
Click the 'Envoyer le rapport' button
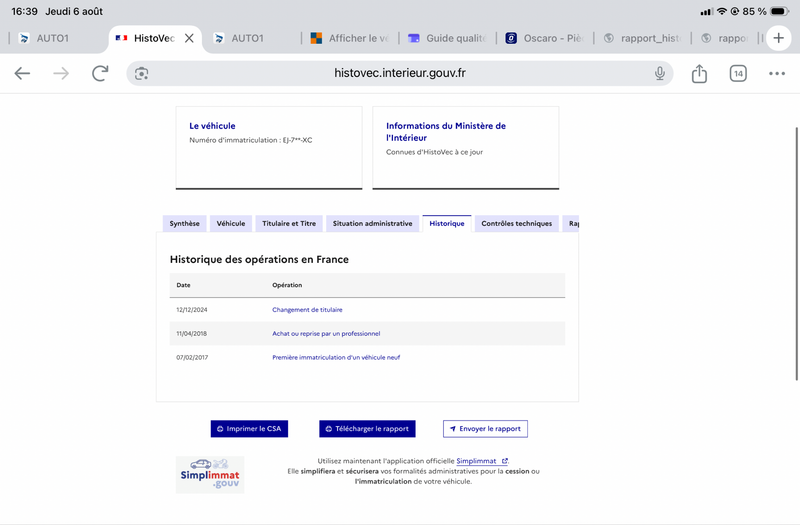[485, 429]
